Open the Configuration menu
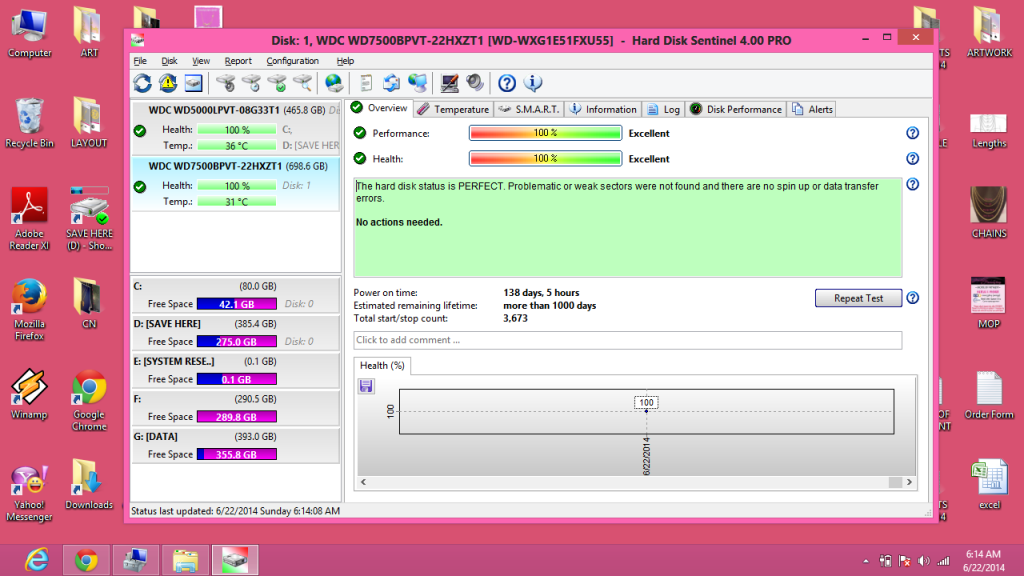The width and height of the screenshot is (1024, 576). [292, 61]
